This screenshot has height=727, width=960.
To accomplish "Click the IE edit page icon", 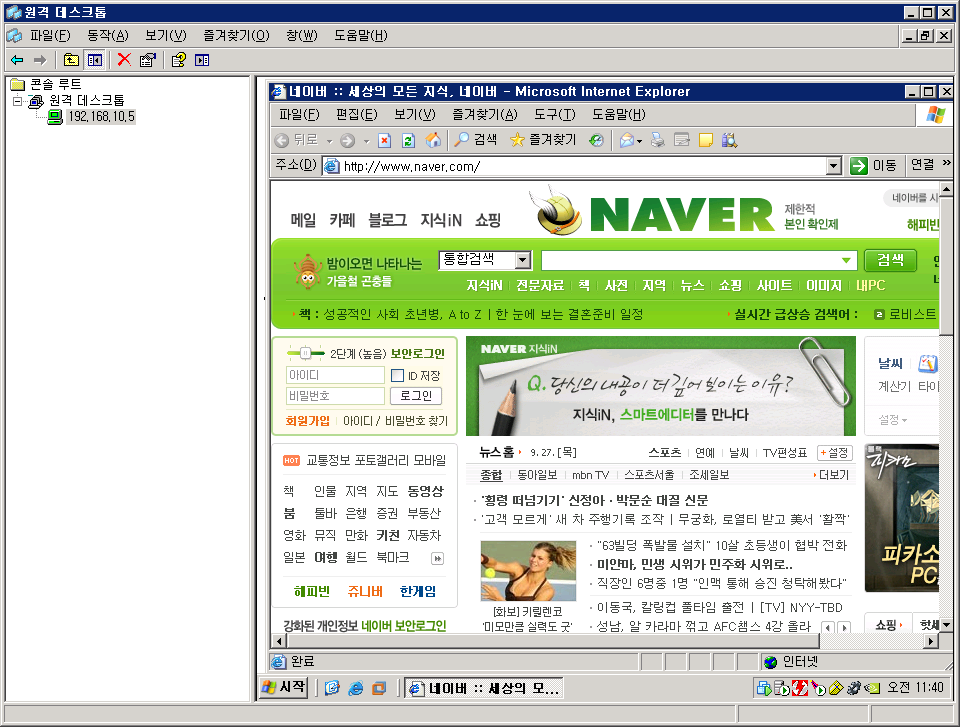I will click(681, 141).
